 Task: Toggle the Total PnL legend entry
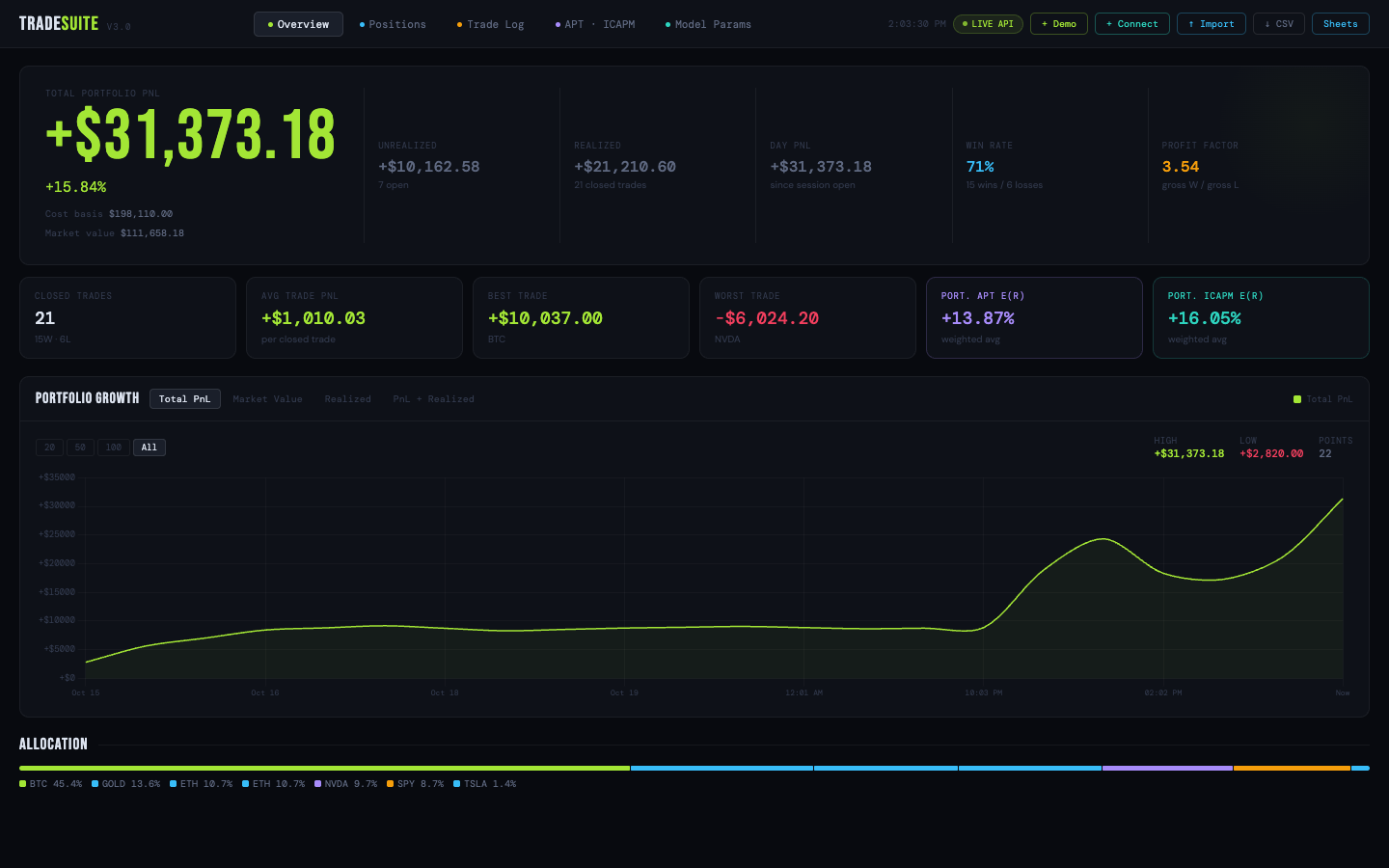[x=1323, y=399]
